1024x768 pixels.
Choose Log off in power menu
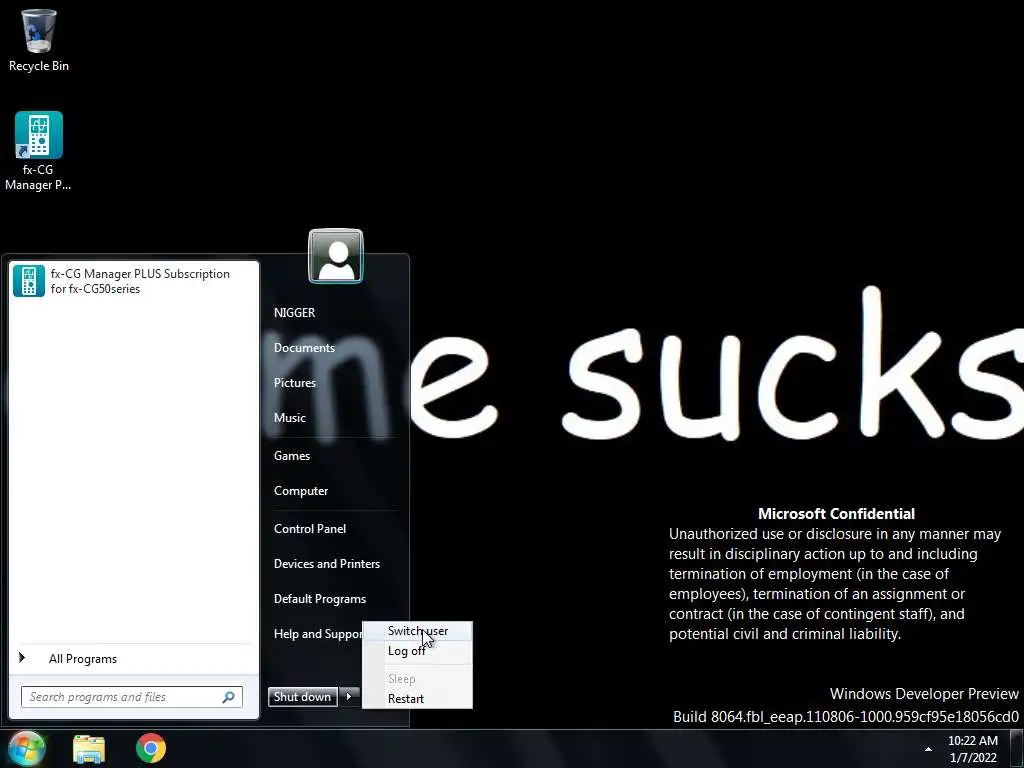pyautogui.click(x=417, y=651)
